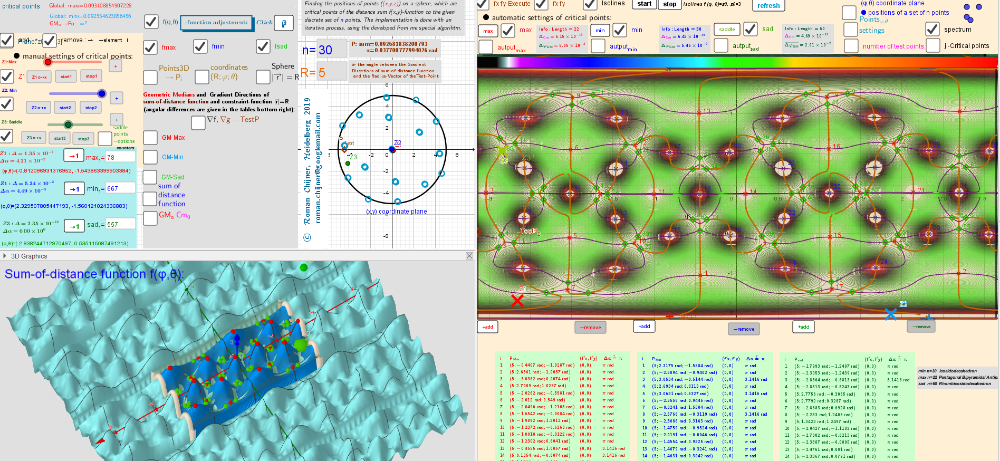Image resolution: width=1000 pixels, height=461 pixels.
Task: Click the rainbow spectrum color bar
Action: coord(737,62)
